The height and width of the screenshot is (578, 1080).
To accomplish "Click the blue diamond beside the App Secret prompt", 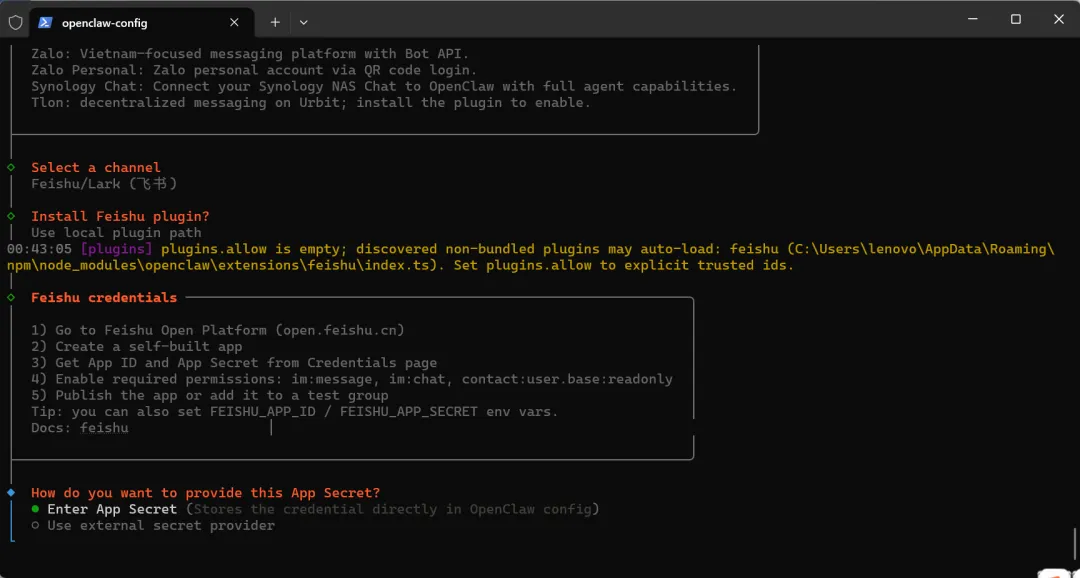I will coord(11,493).
